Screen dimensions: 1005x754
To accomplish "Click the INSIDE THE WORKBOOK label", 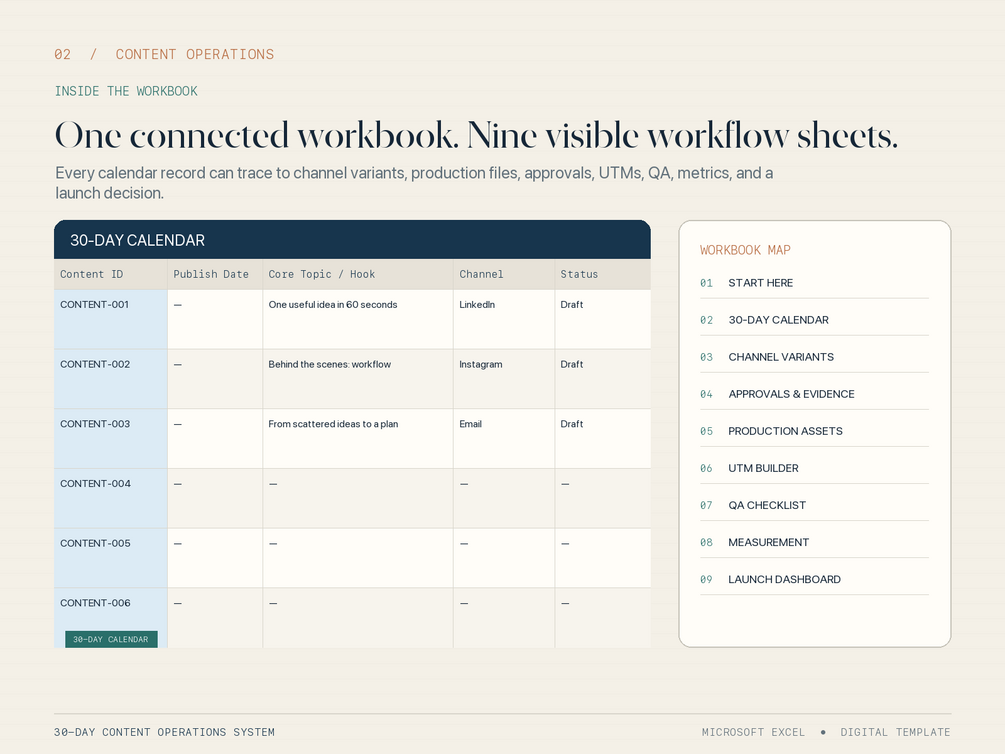I will click(126, 91).
